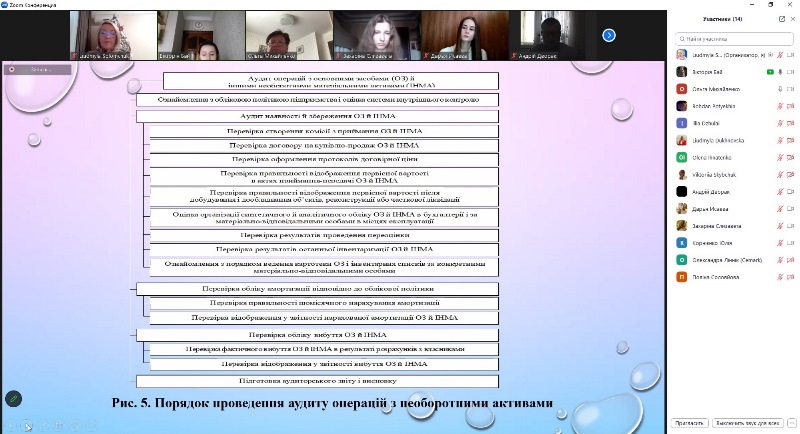Select avatar of Olena Hnatenko in list
800x434 pixels.
click(x=682, y=157)
